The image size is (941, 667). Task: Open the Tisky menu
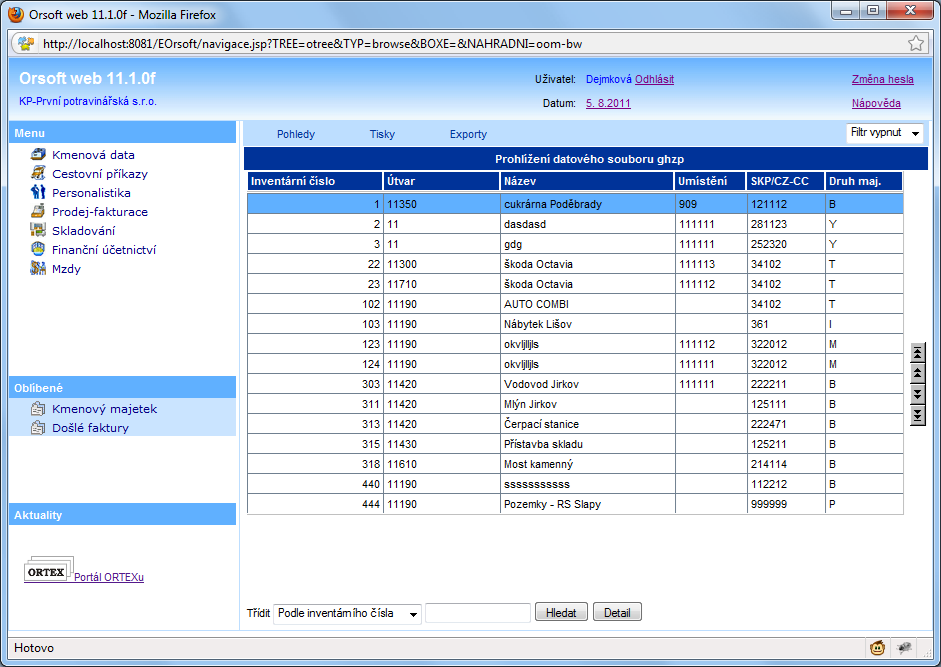click(382, 134)
